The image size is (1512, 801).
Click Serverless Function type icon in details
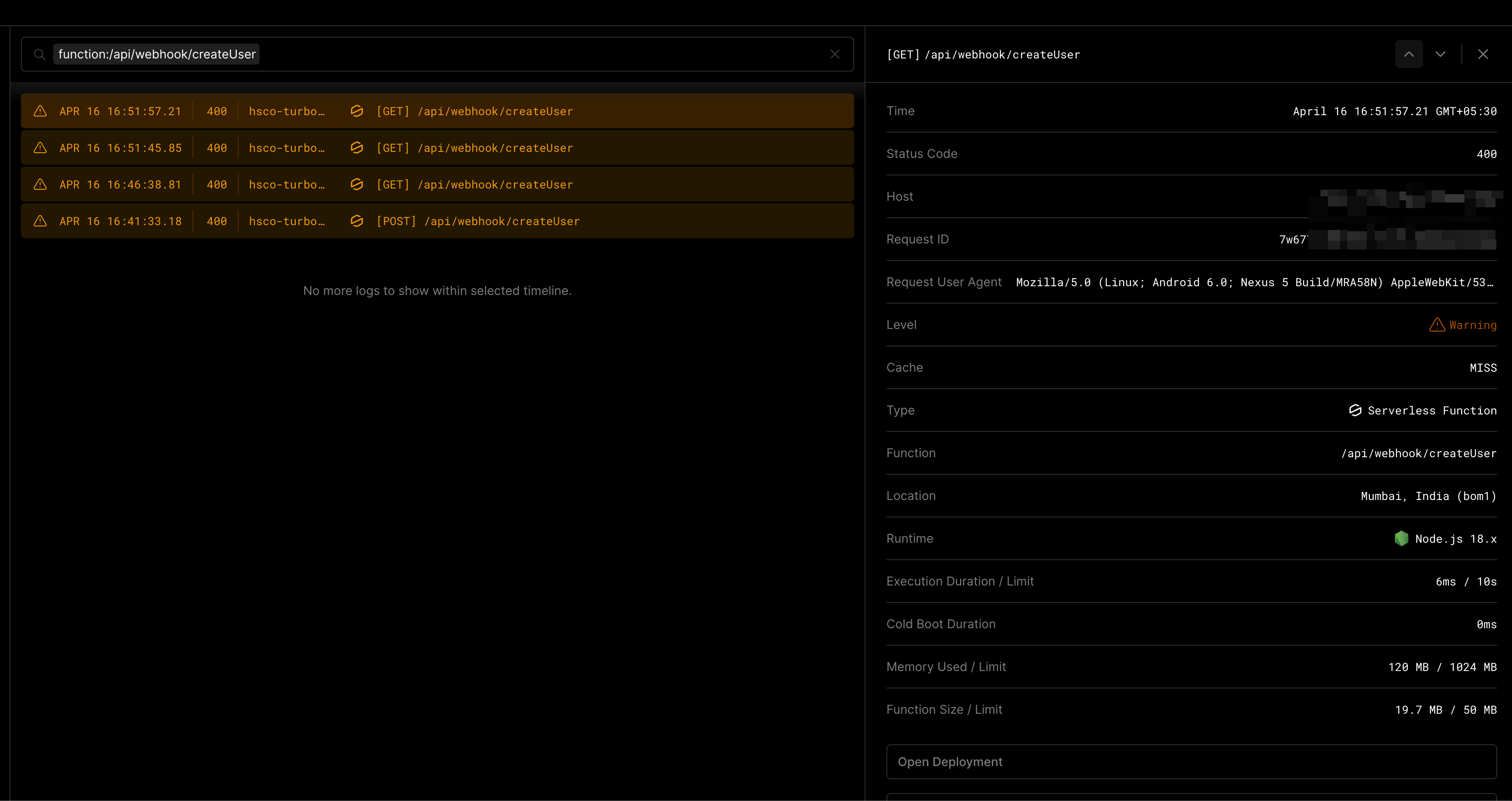(1355, 410)
